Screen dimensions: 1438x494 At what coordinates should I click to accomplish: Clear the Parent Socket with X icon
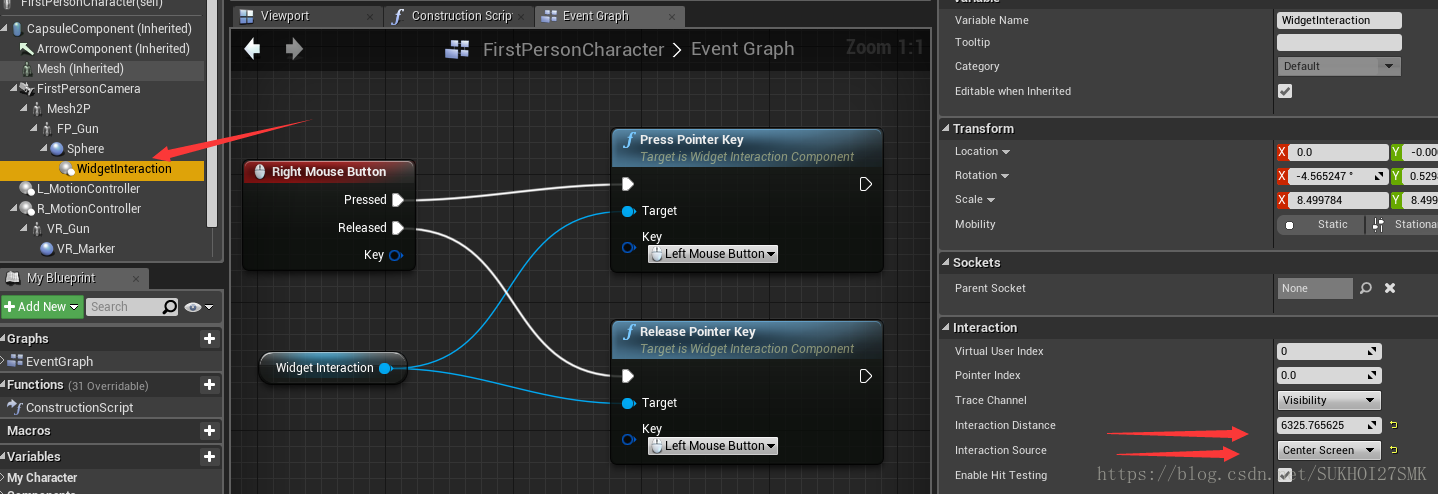1390,288
